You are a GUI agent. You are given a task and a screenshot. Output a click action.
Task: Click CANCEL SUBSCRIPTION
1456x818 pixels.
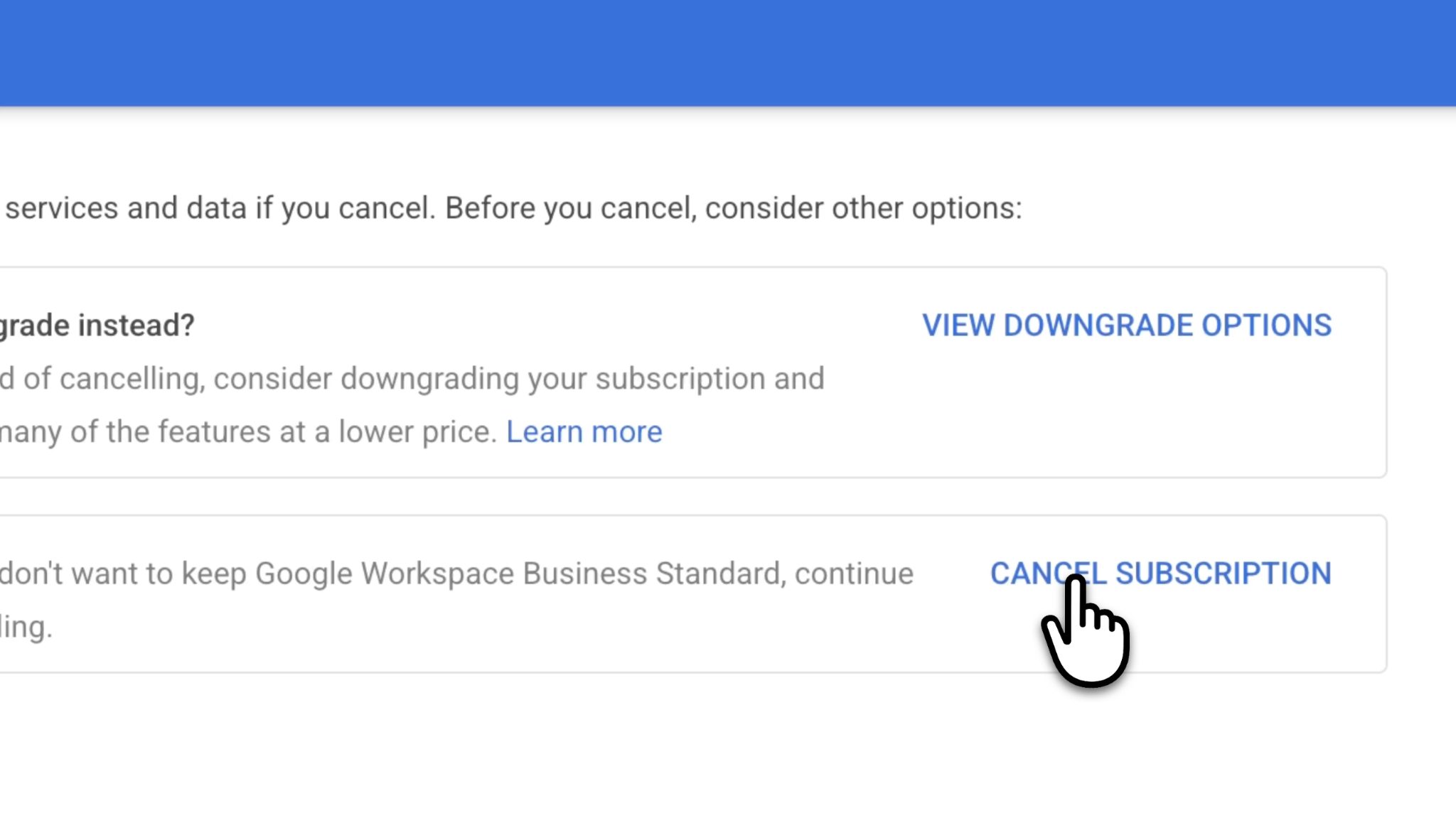(x=1161, y=574)
